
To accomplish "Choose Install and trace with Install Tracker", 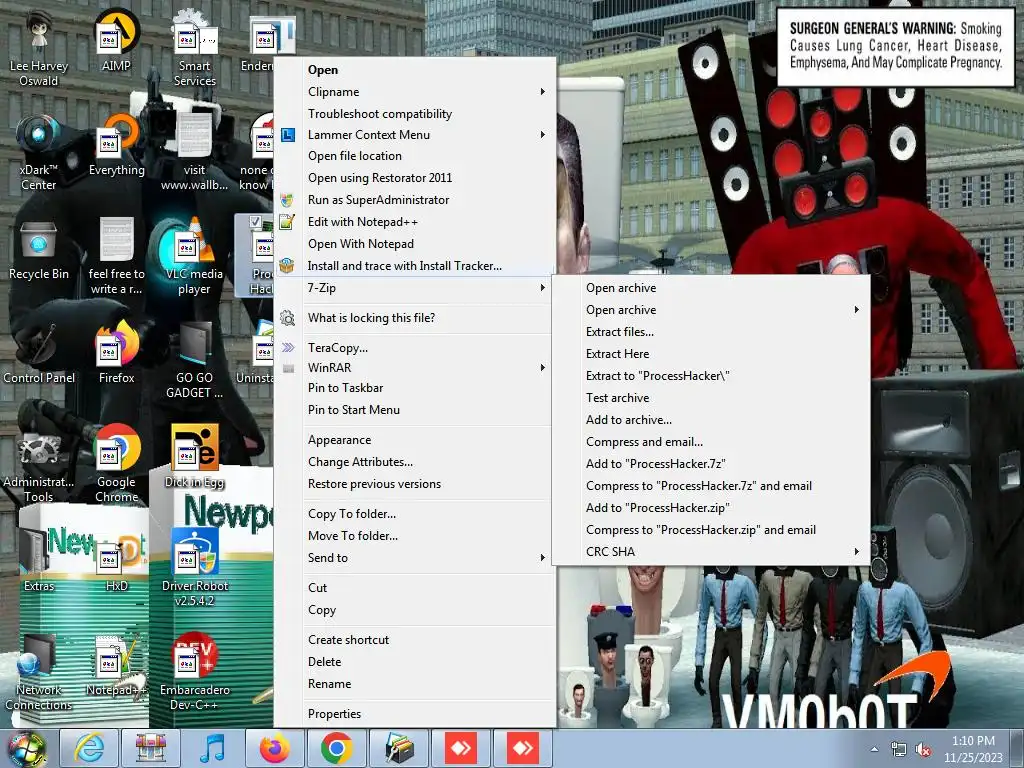I will 416,266.
